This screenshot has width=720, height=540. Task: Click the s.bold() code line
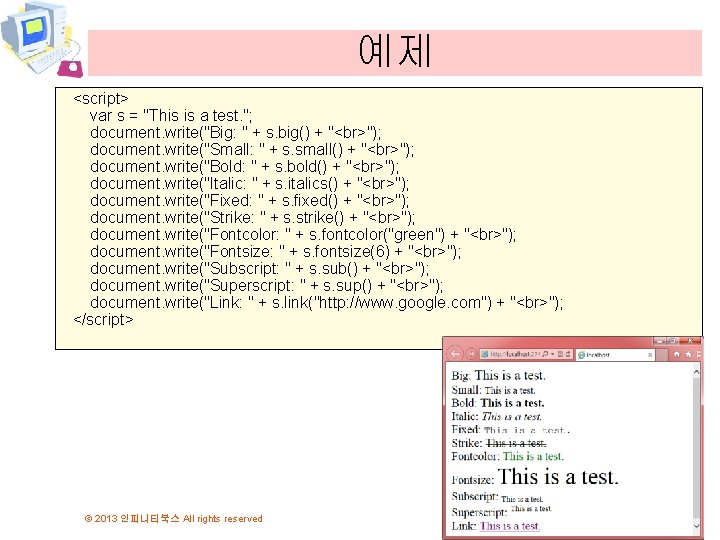(x=244, y=167)
